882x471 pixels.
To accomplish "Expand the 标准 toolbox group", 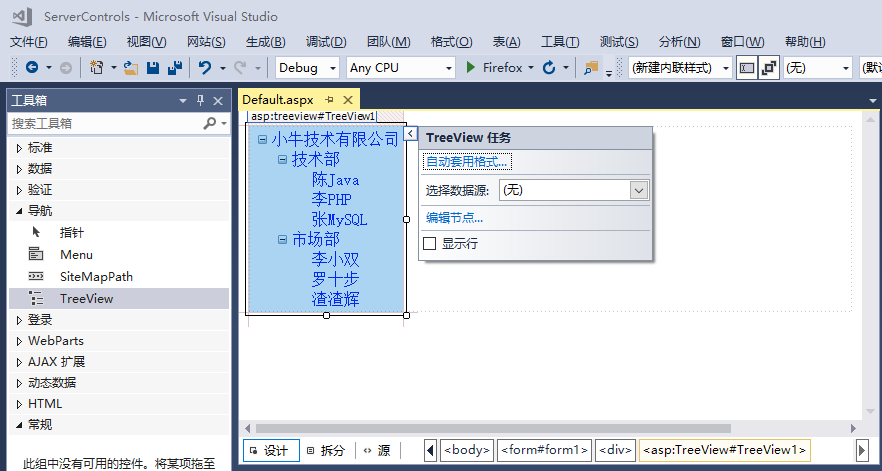I will [19, 147].
